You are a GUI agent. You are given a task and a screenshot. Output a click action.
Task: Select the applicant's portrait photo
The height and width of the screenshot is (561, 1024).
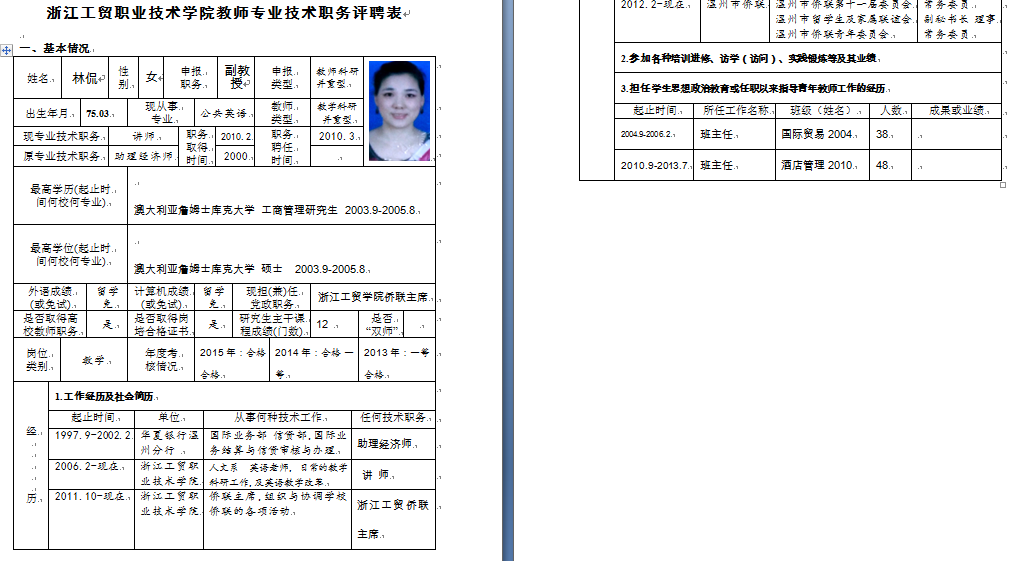pos(400,111)
